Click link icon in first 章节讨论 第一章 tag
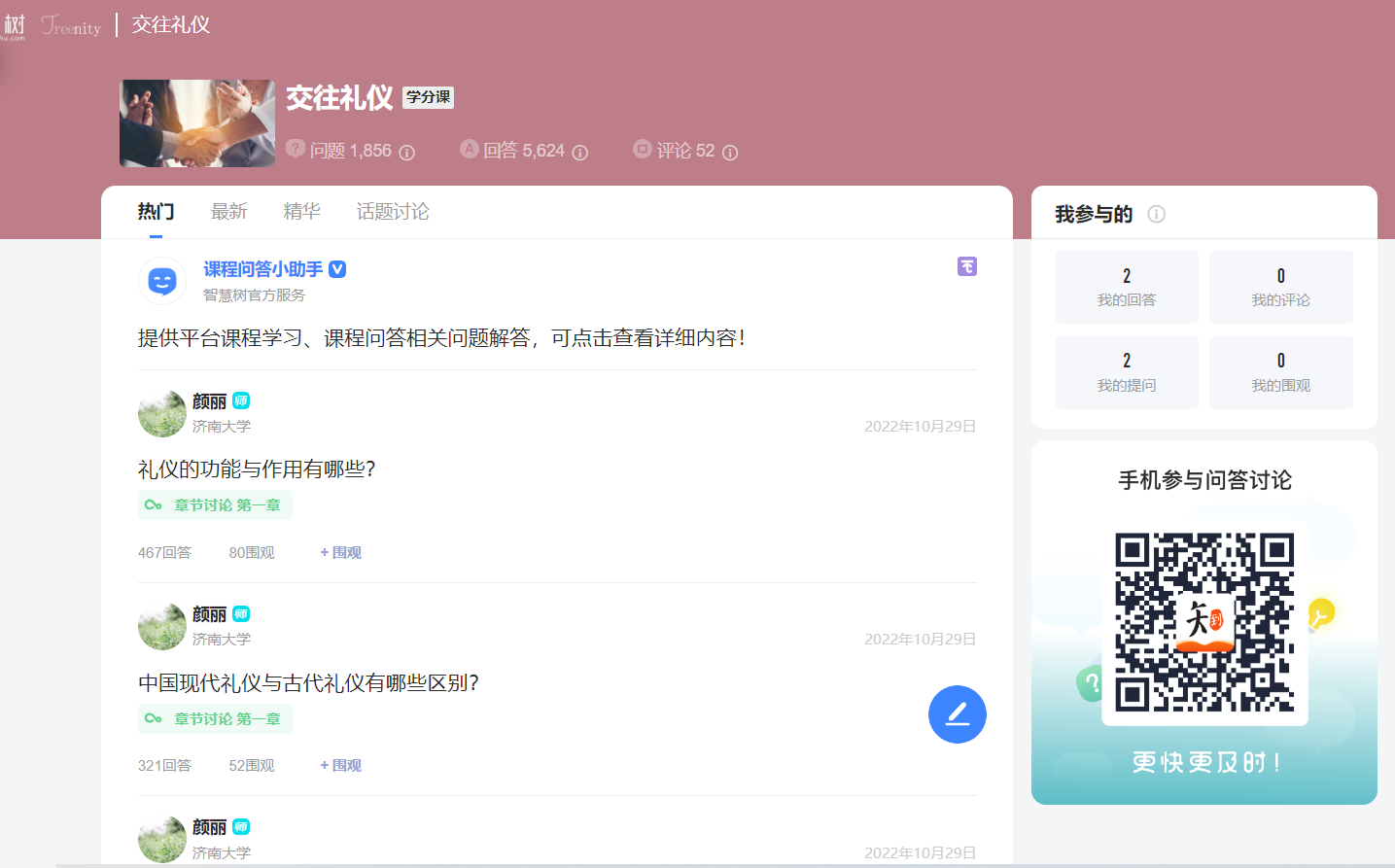Screen dimensions: 1395x868 (154, 505)
